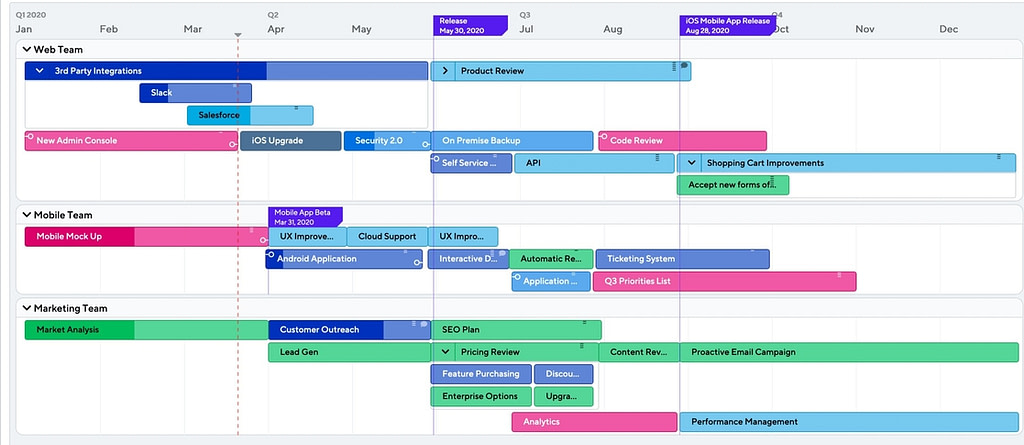This screenshot has width=1024, height=445.
Task: Click the Dec month label
Action: 949,29
